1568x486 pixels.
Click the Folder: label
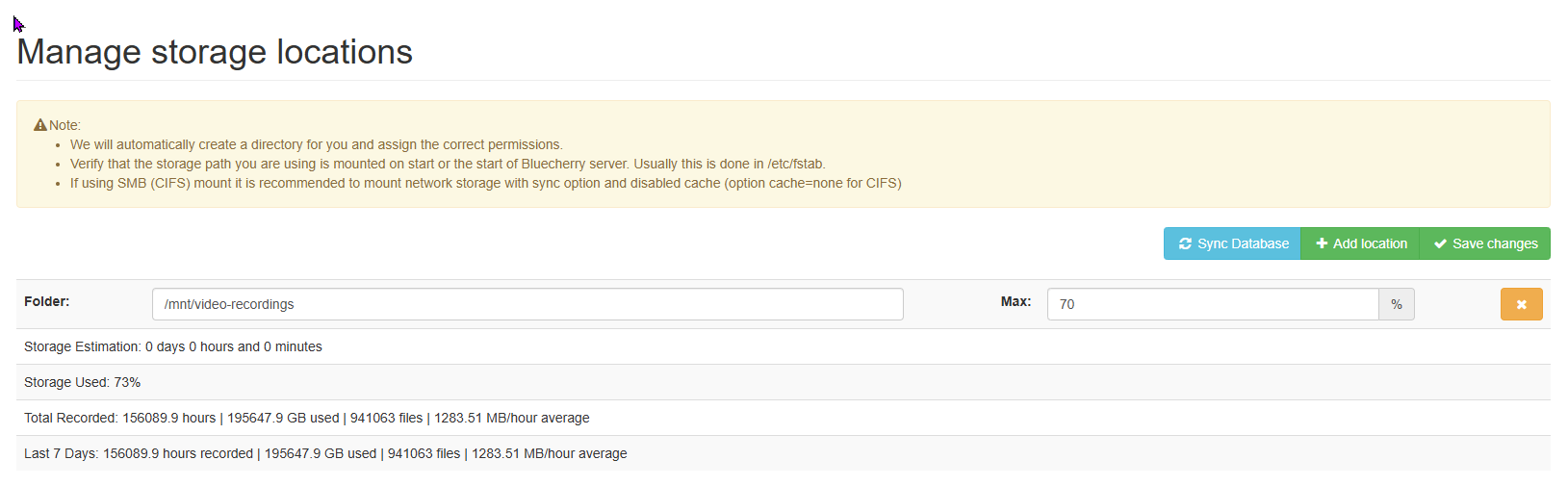[47, 302]
